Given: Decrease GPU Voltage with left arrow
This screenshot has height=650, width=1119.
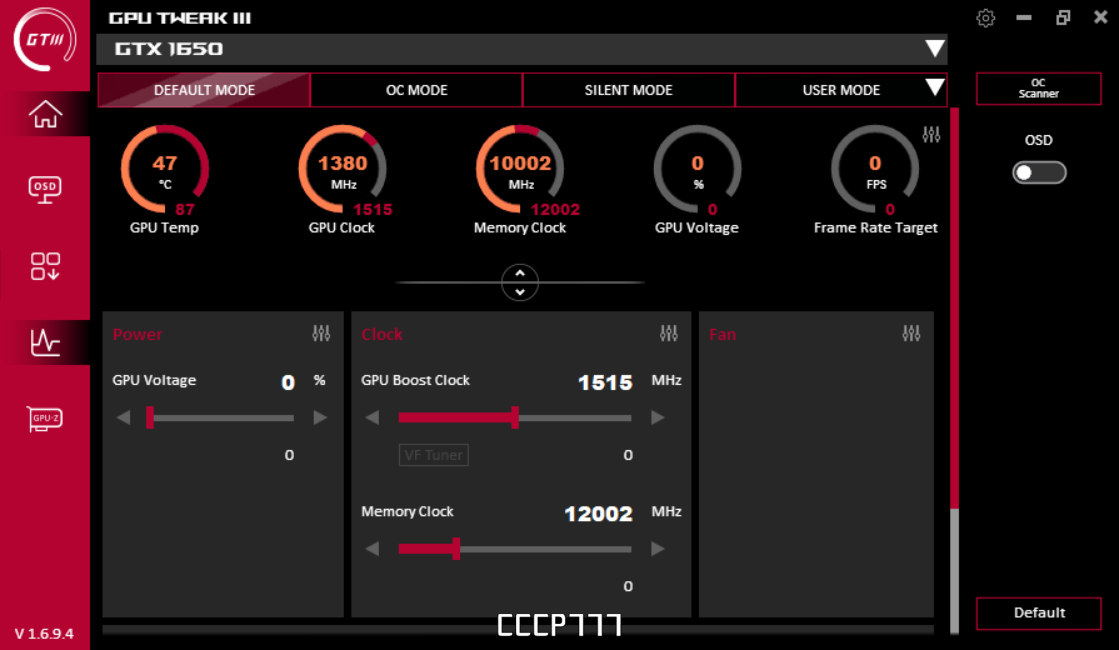Looking at the screenshot, I should (123, 417).
